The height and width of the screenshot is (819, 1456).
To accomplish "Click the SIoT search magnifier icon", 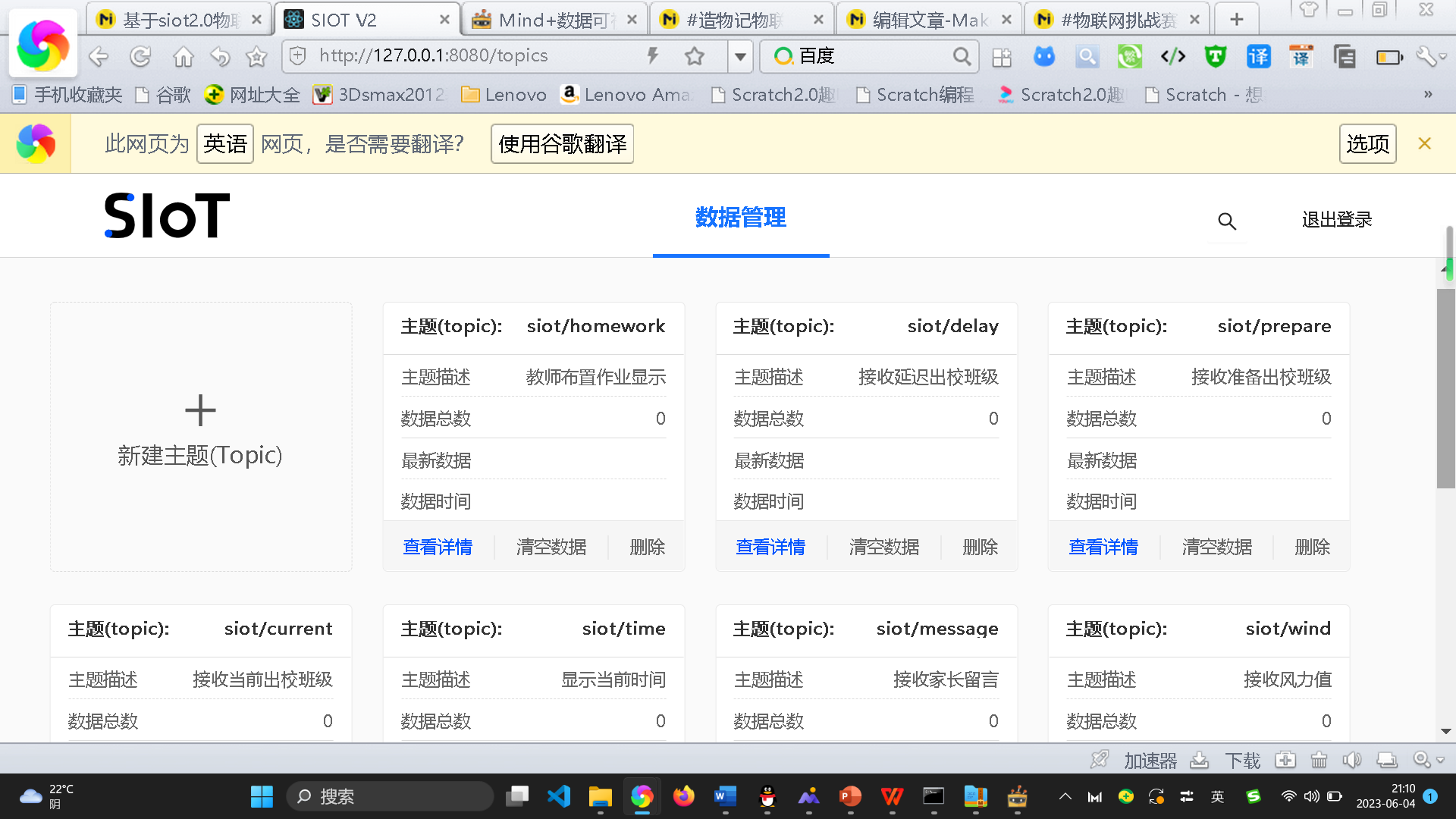I will pyautogui.click(x=1226, y=221).
